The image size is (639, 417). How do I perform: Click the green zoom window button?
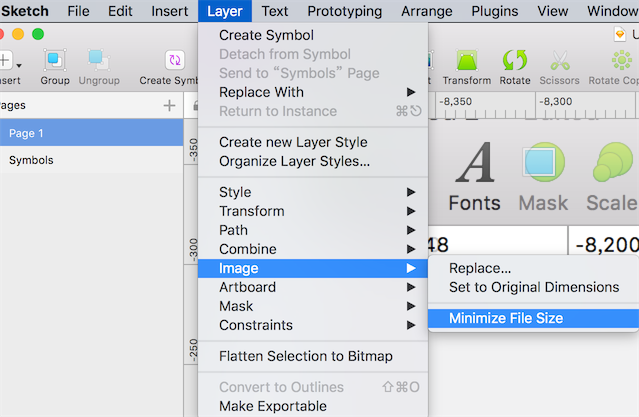pos(38,34)
